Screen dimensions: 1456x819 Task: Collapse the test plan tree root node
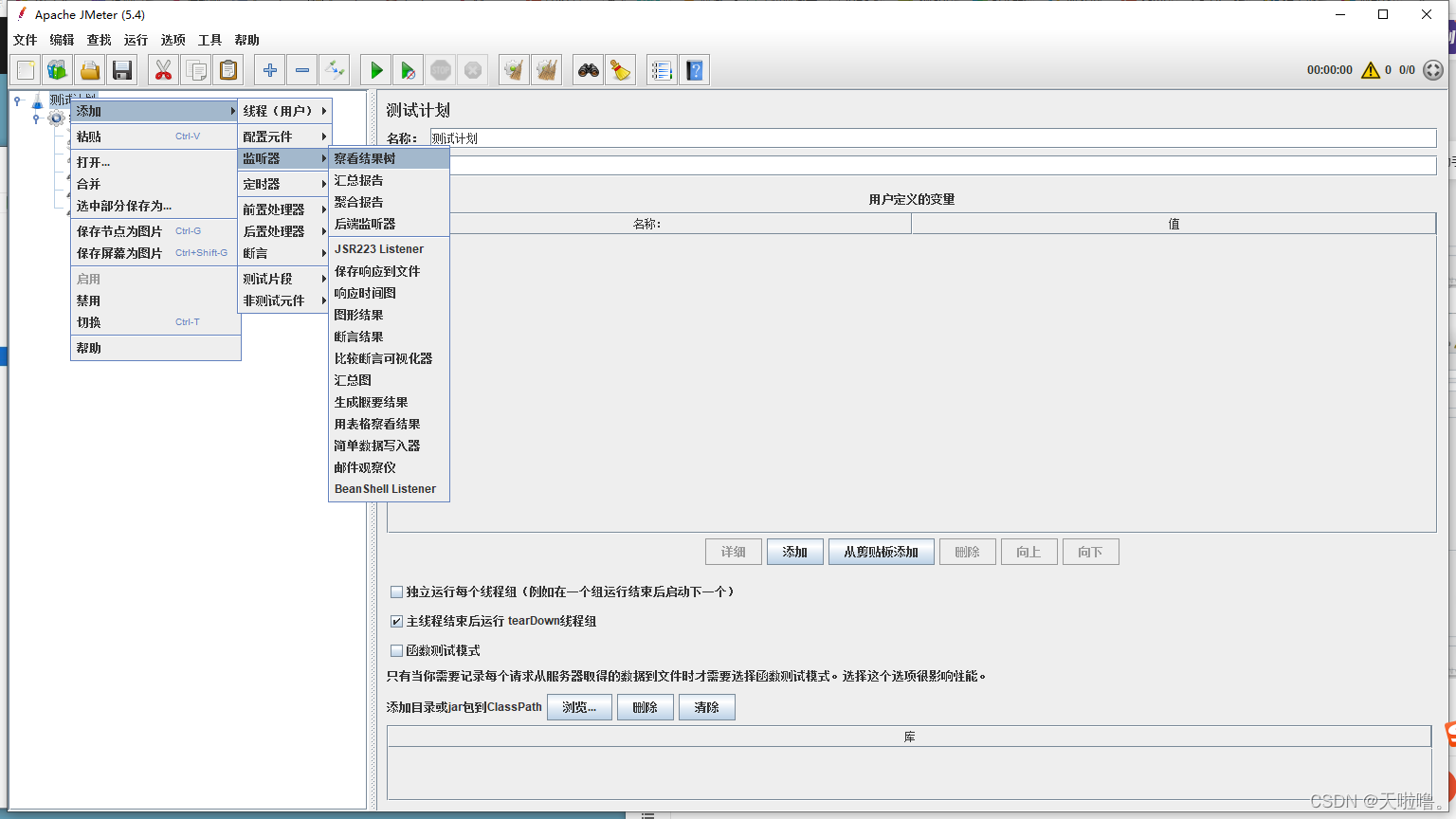[x=17, y=100]
